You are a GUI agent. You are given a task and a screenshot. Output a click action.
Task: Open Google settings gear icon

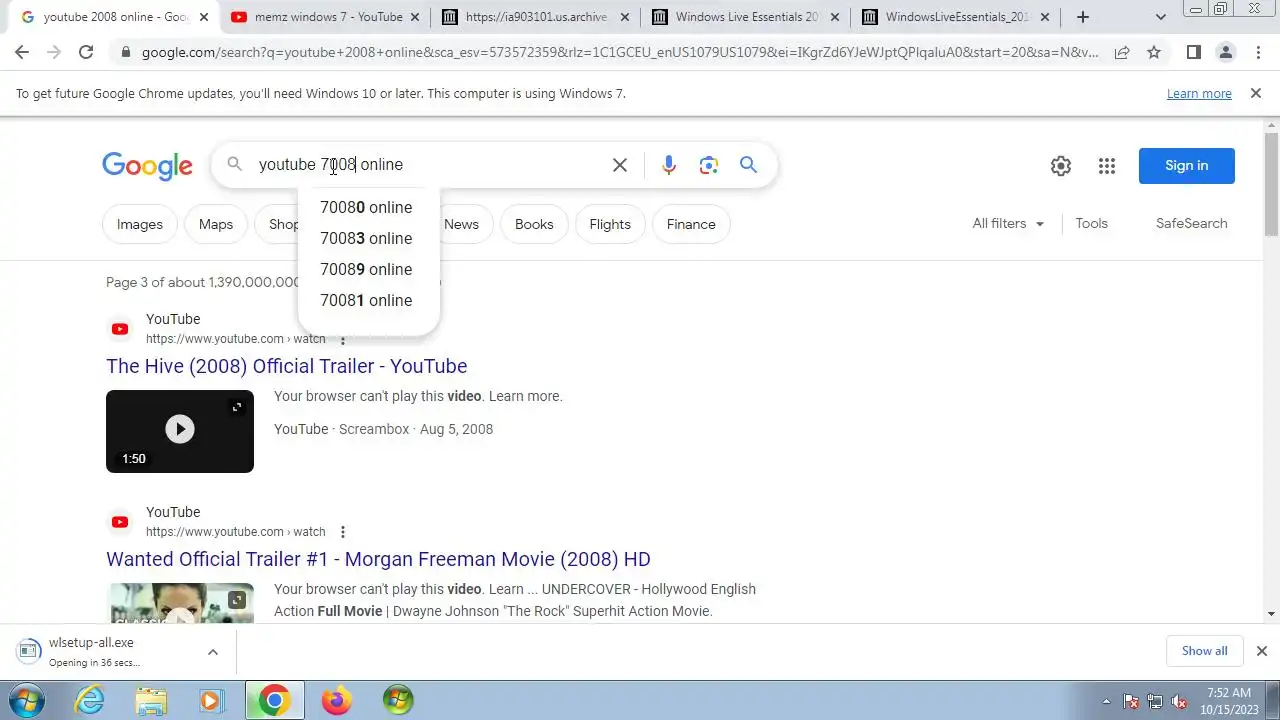[x=1061, y=166]
